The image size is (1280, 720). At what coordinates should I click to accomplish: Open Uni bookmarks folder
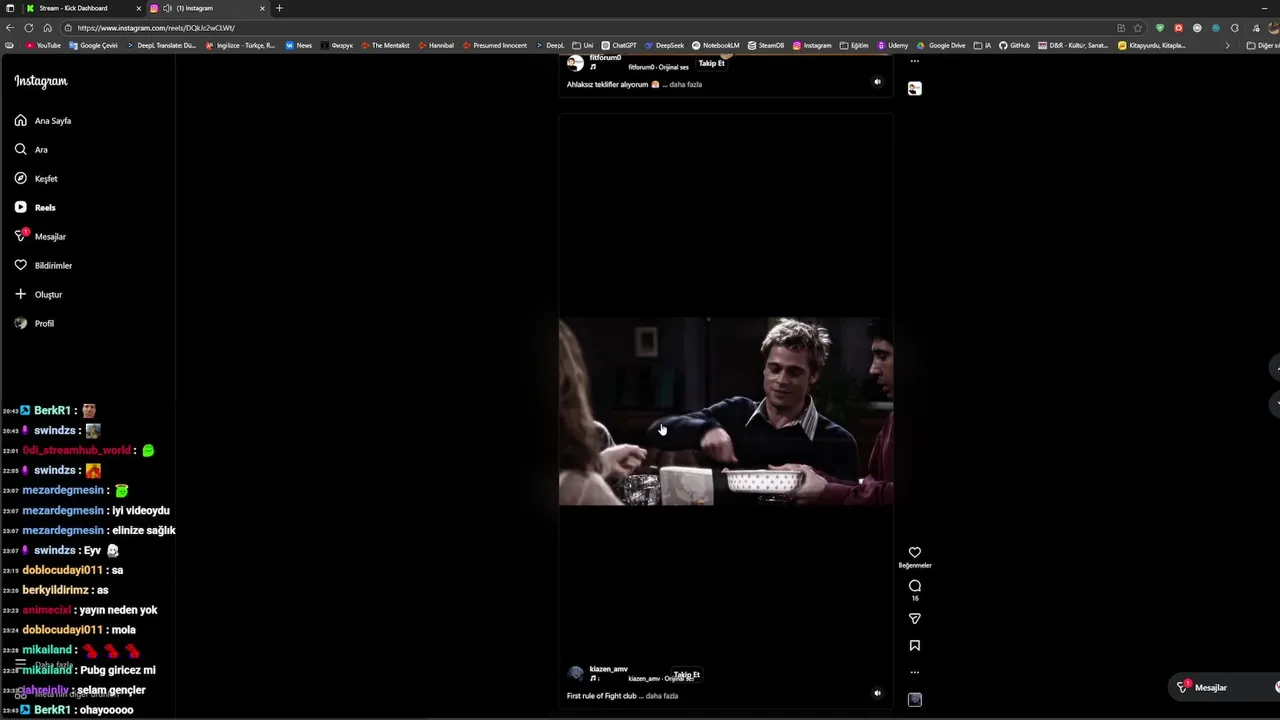[583, 45]
